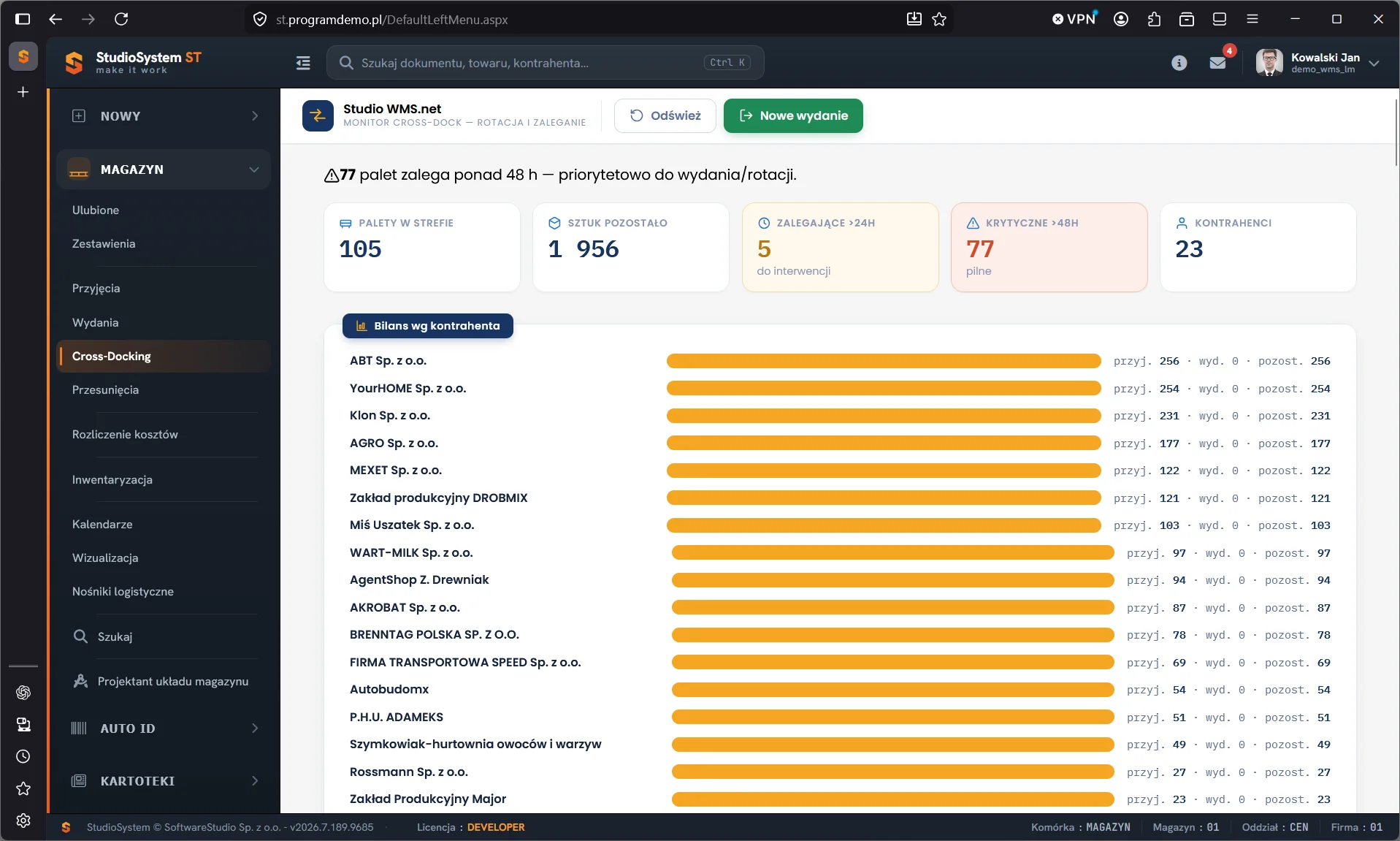Click the browser downloads icon in address bar
This screenshot has height=841, width=1400.
pyautogui.click(x=914, y=19)
